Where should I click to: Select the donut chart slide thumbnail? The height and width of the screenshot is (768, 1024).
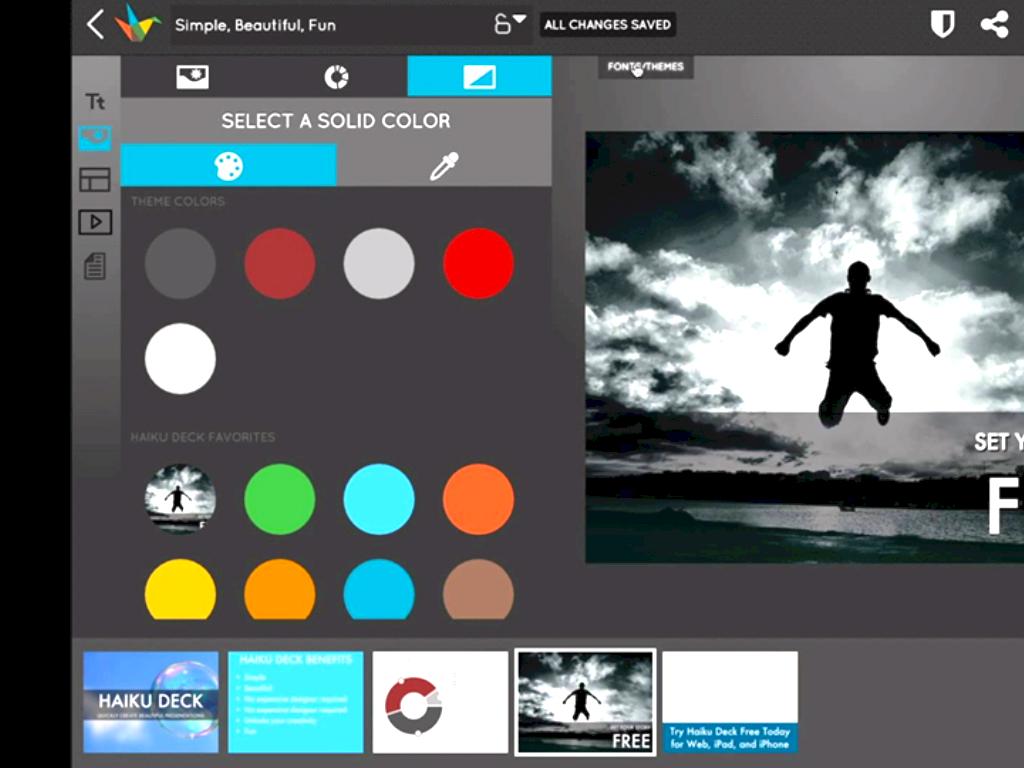(440, 701)
